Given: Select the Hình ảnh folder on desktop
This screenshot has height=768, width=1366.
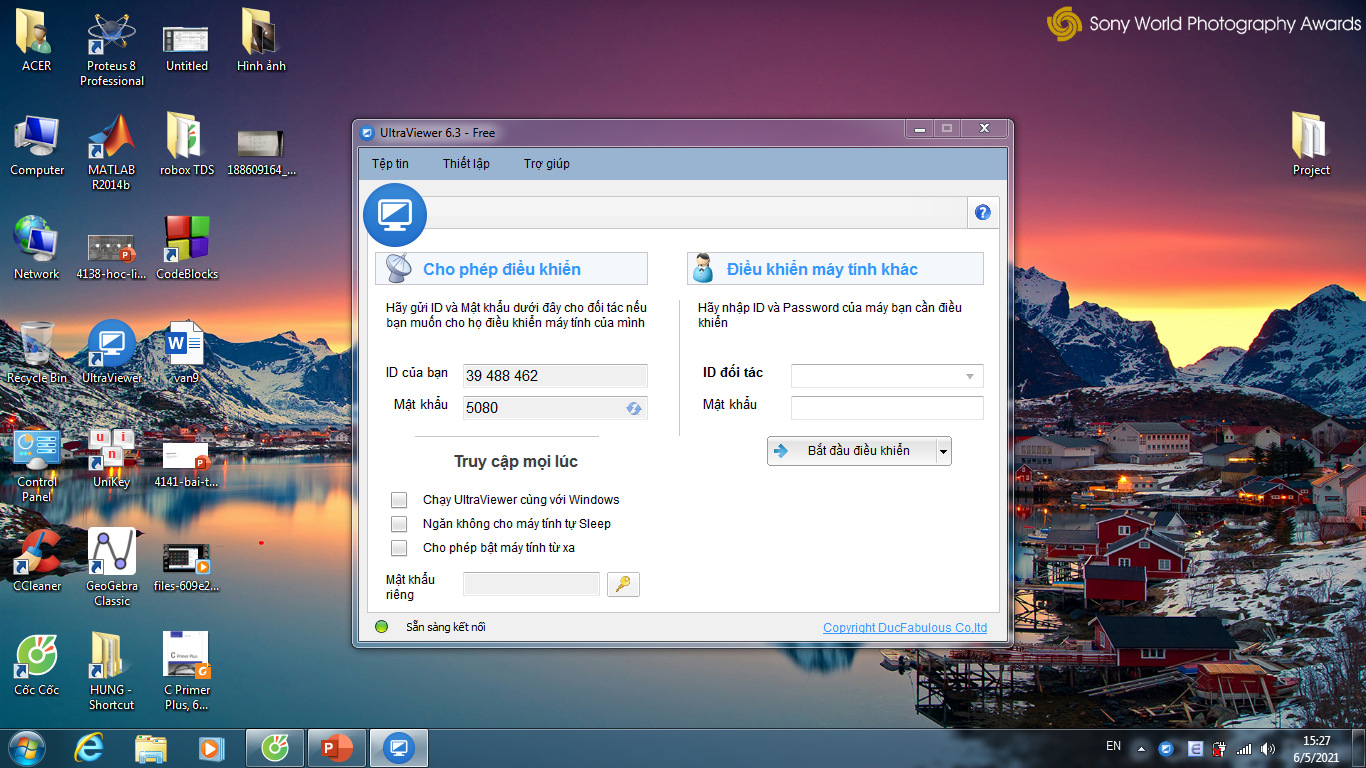Looking at the screenshot, I should coord(261,41).
